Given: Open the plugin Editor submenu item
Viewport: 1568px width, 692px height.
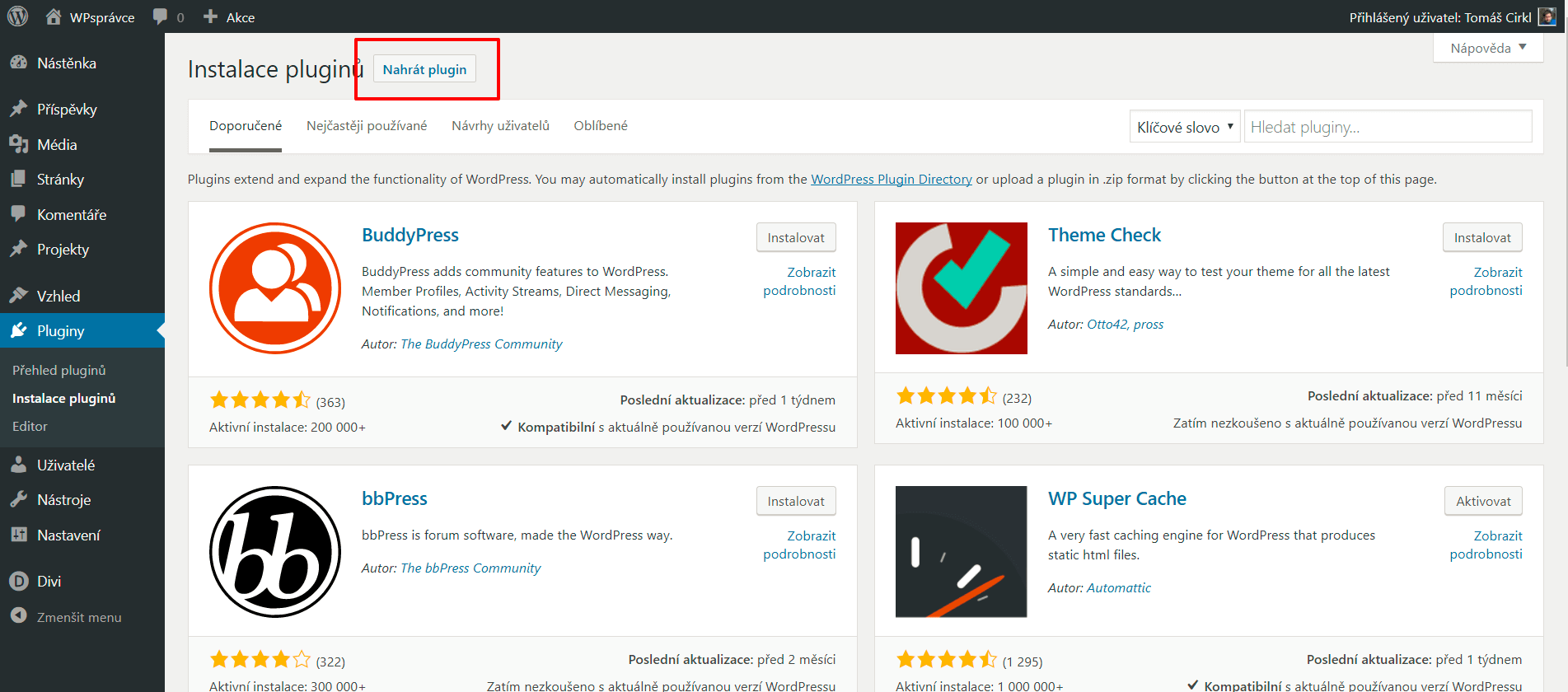Looking at the screenshot, I should click(x=30, y=427).
